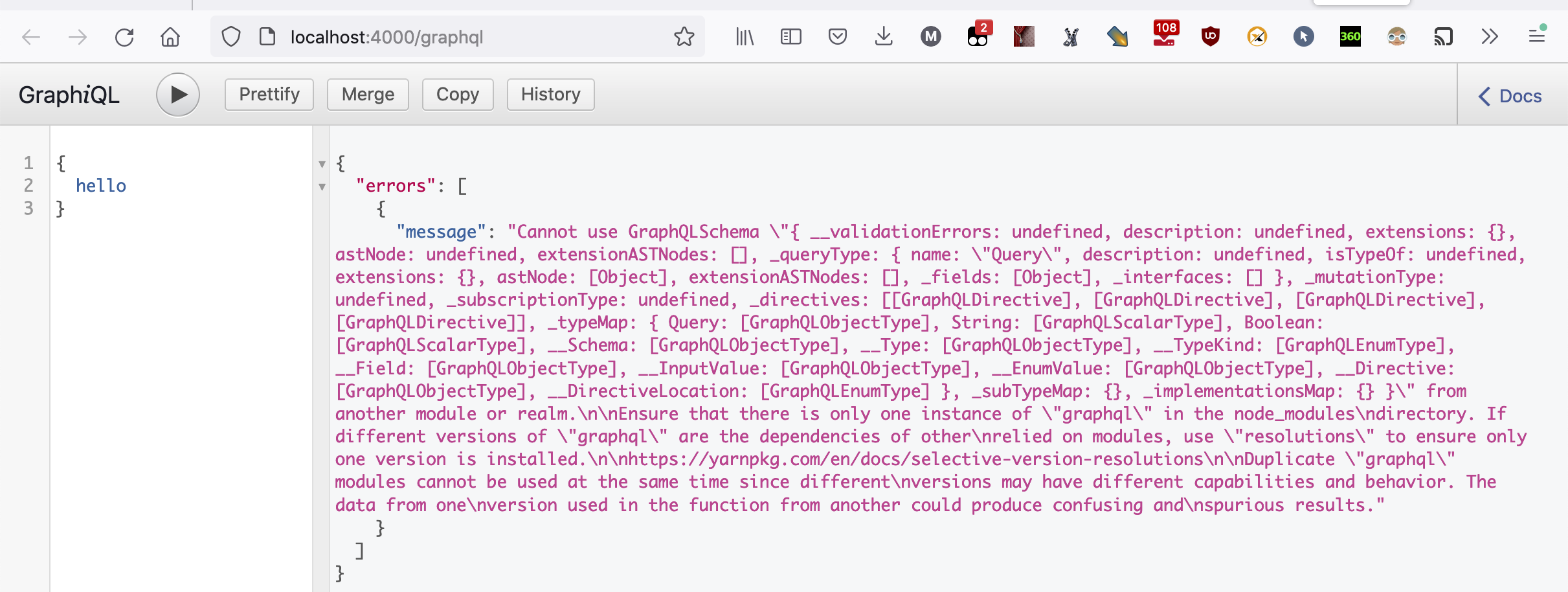Click the hello field in query editor
The image size is (1568, 592).
(x=101, y=186)
